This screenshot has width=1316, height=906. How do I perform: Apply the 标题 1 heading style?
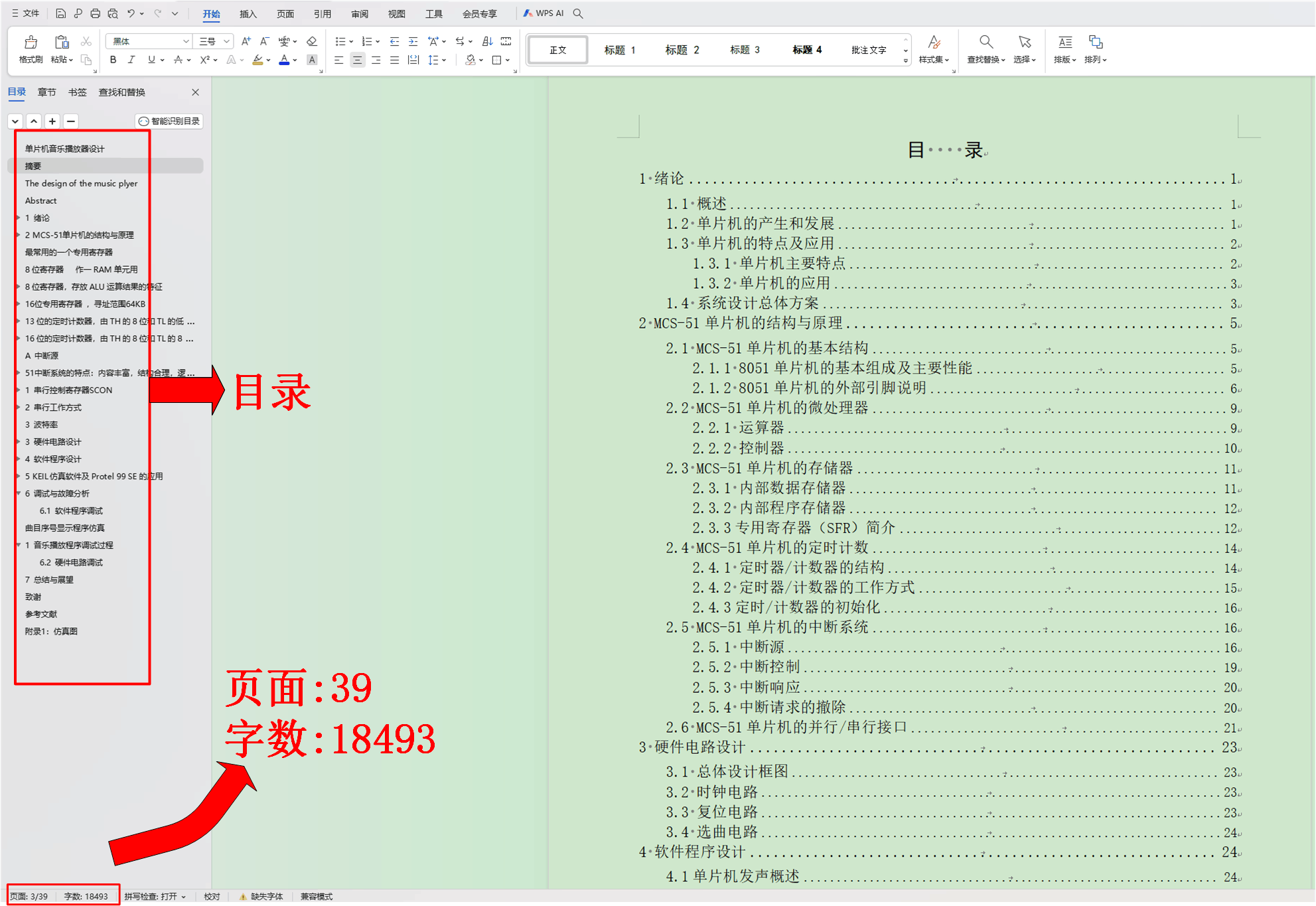tap(620, 50)
